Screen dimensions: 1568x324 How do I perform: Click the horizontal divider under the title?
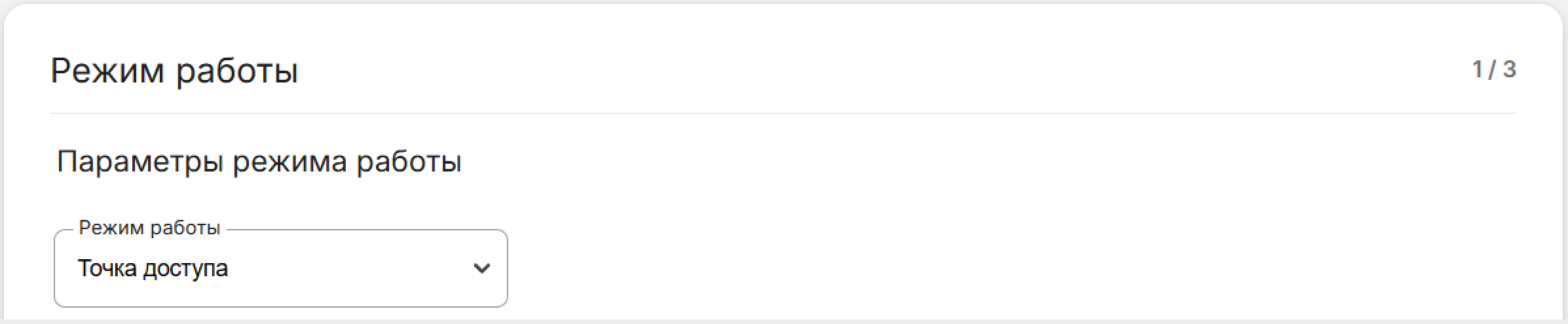click(x=783, y=113)
